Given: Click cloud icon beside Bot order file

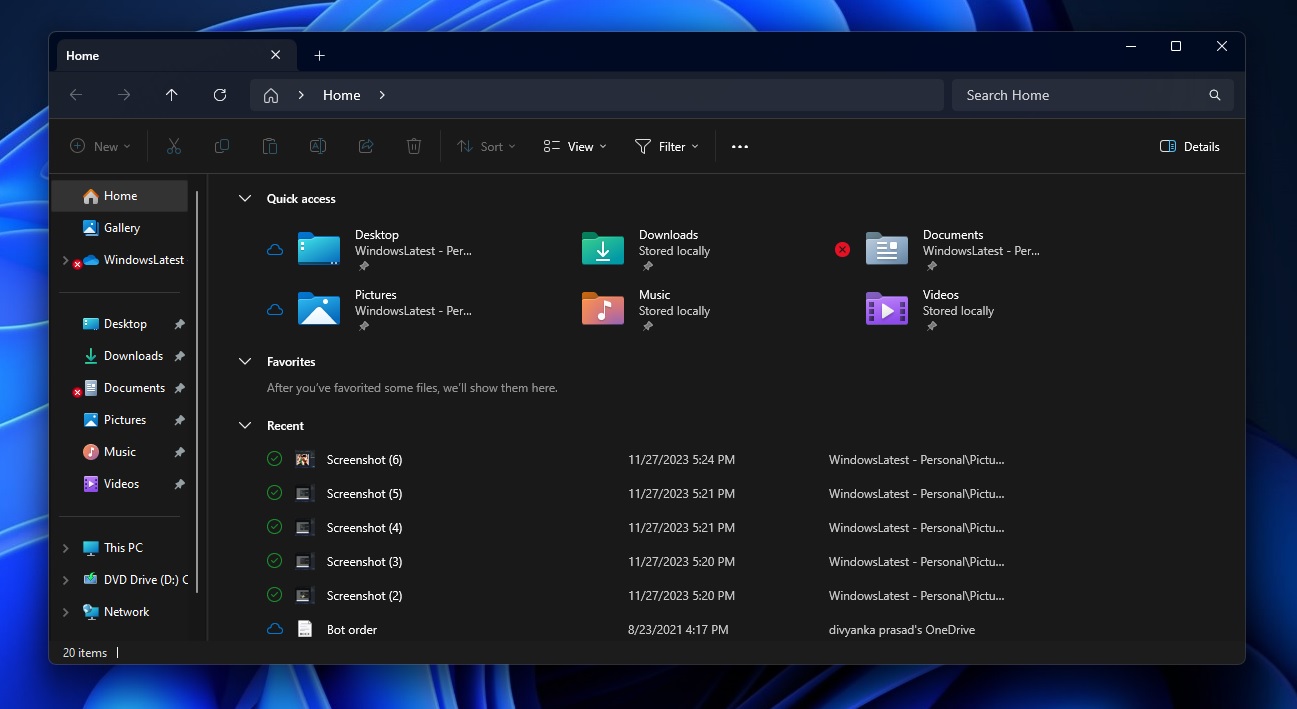Looking at the screenshot, I should pyautogui.click(x=275, y=629).
